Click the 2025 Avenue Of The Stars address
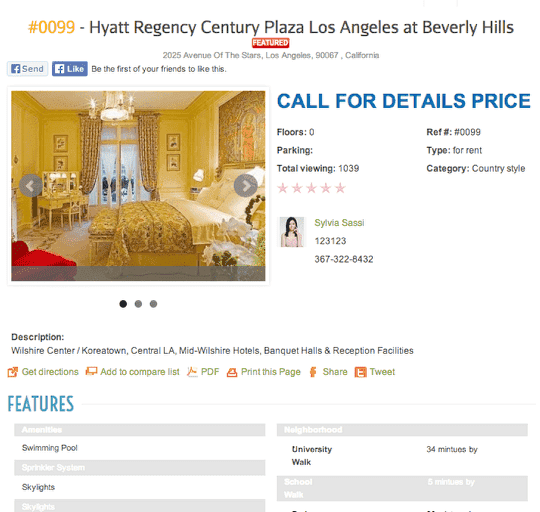Viewport: 540px width, 512px height. tap(271, 55)
